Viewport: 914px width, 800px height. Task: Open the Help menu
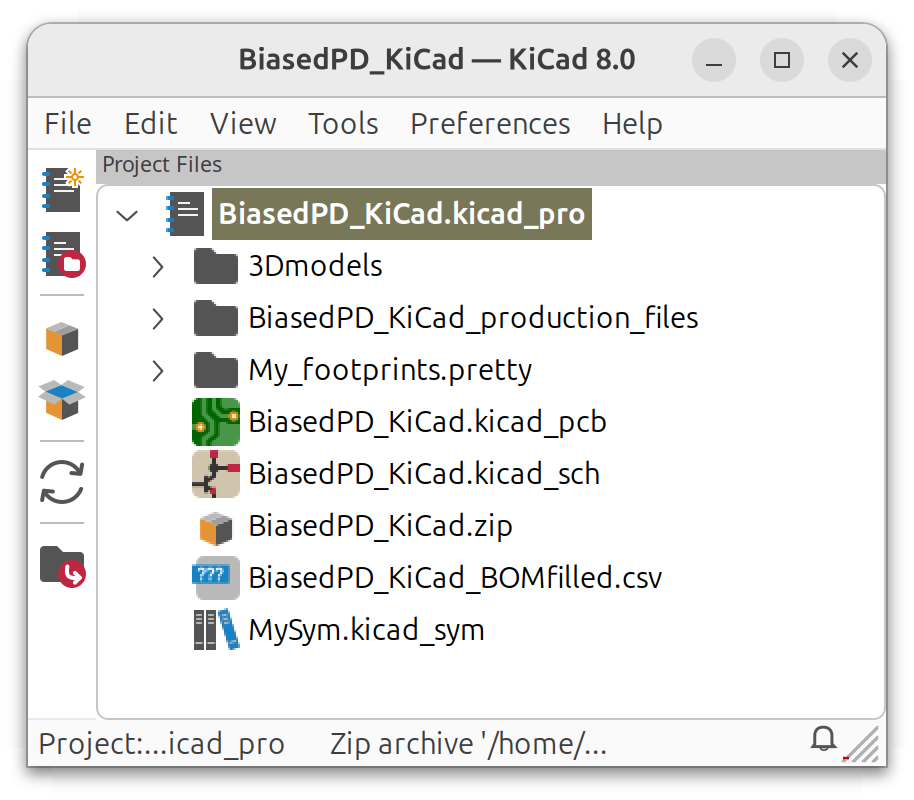[x=632, y=123]
